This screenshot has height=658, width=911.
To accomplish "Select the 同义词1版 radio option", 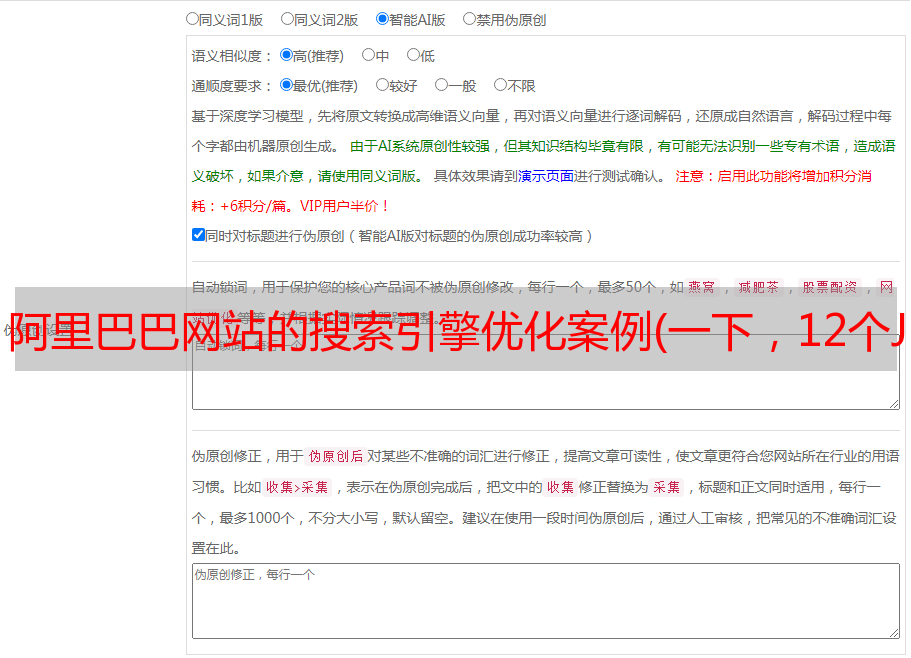I will coord(192,19).
